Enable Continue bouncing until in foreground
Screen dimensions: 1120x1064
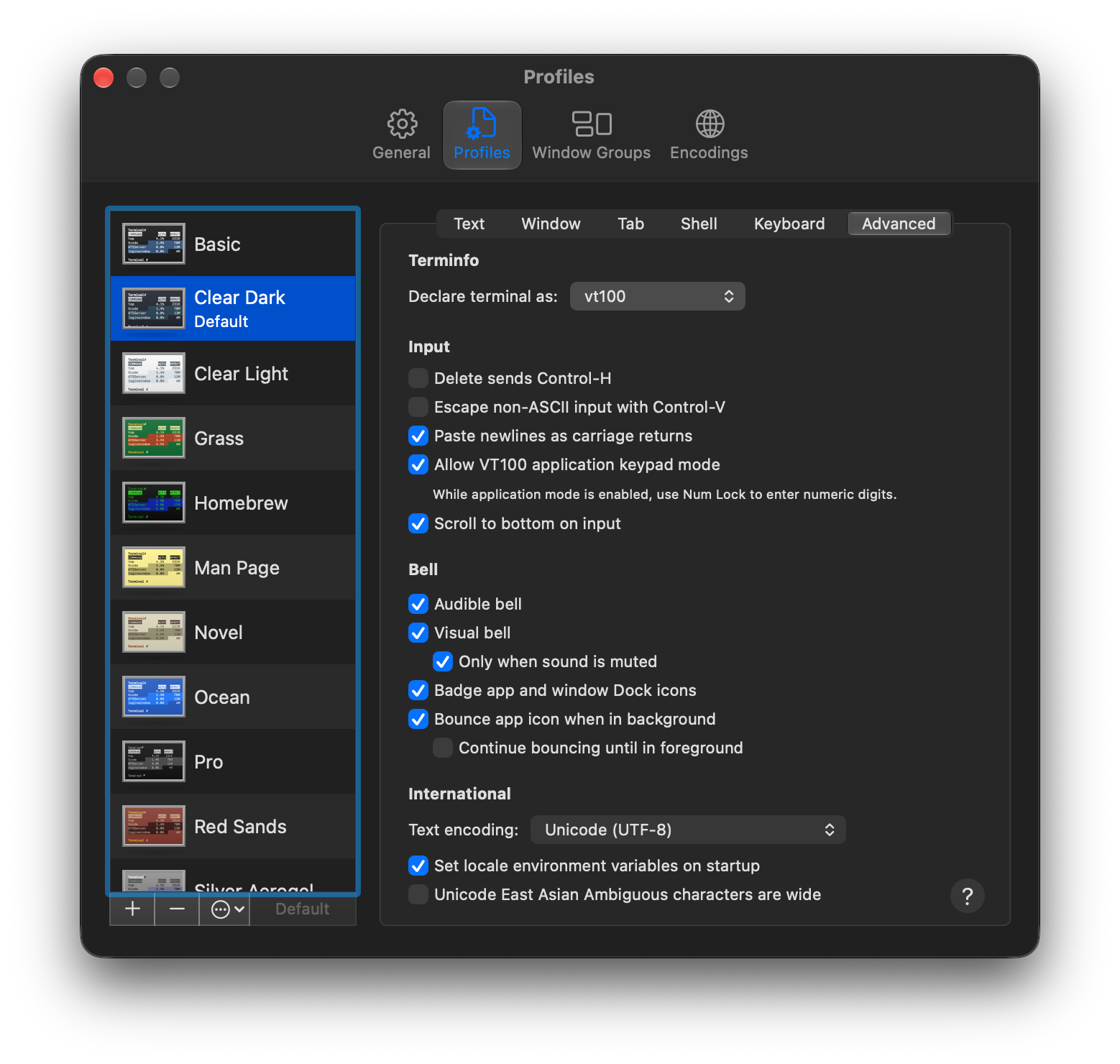tap(443, 748)
